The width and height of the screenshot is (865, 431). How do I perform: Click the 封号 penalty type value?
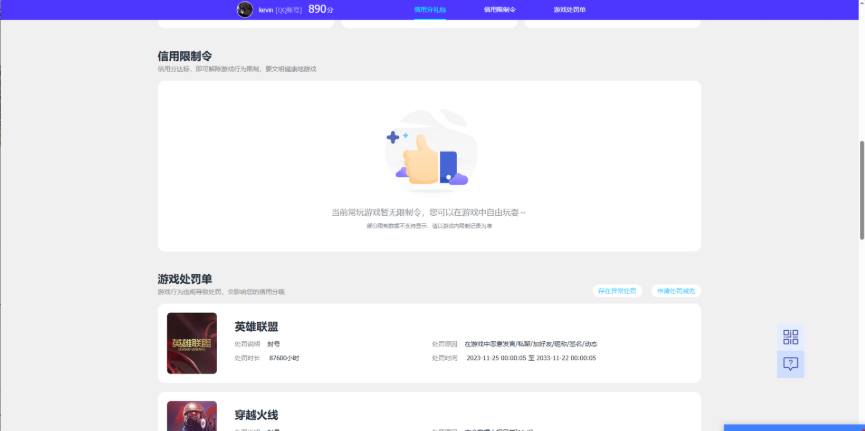274,344
